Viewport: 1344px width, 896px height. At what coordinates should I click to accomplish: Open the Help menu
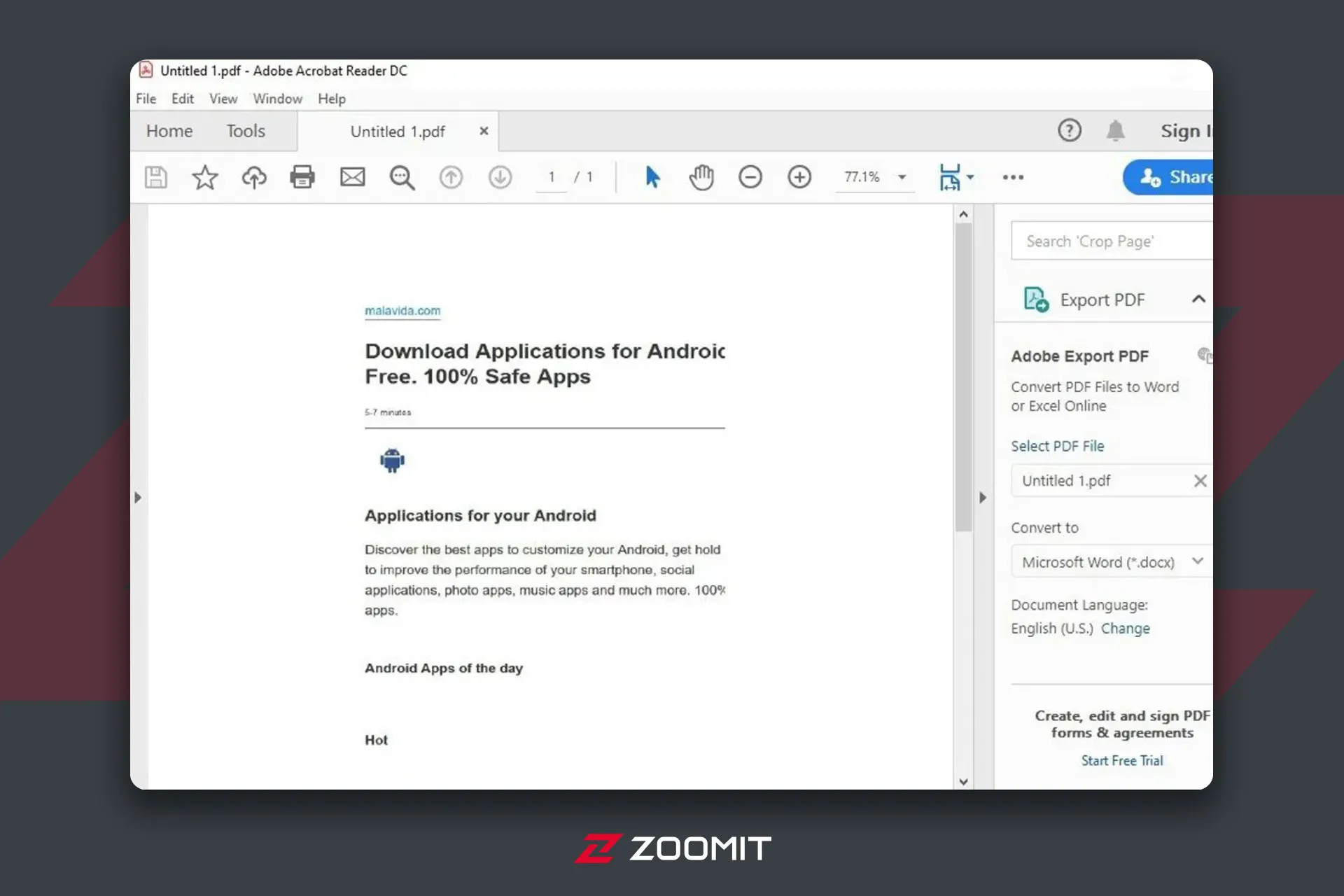[x=332, y=99]
